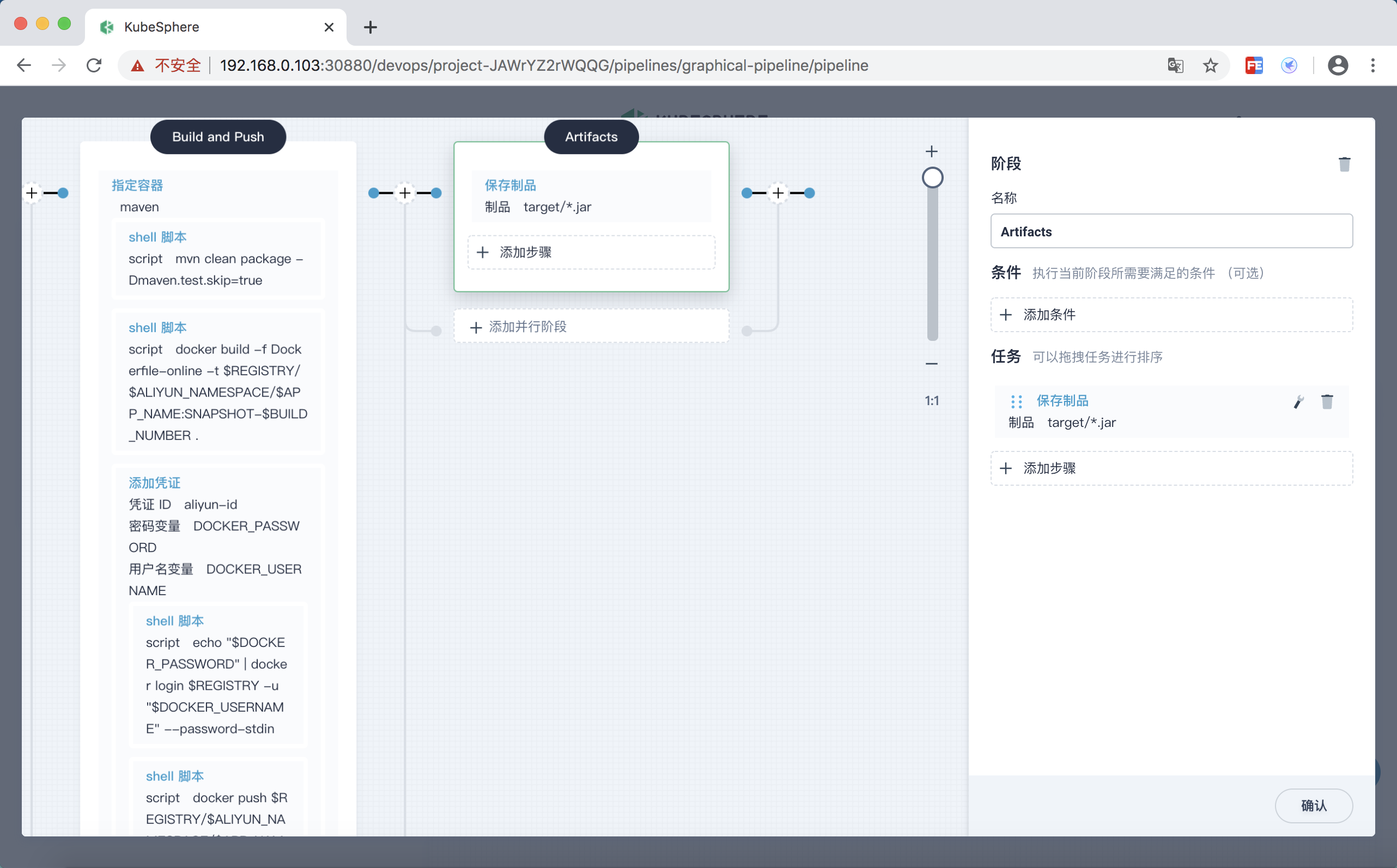Viewport: 1397px width, 868px height.
Task: Add a step inside the Artifacts stage card
Action: coord(591,252)
